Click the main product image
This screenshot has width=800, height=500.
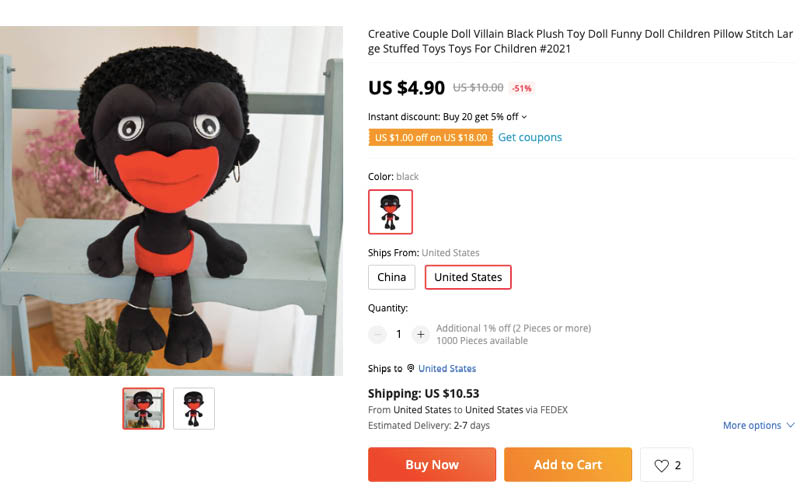[x=171, y=201]
